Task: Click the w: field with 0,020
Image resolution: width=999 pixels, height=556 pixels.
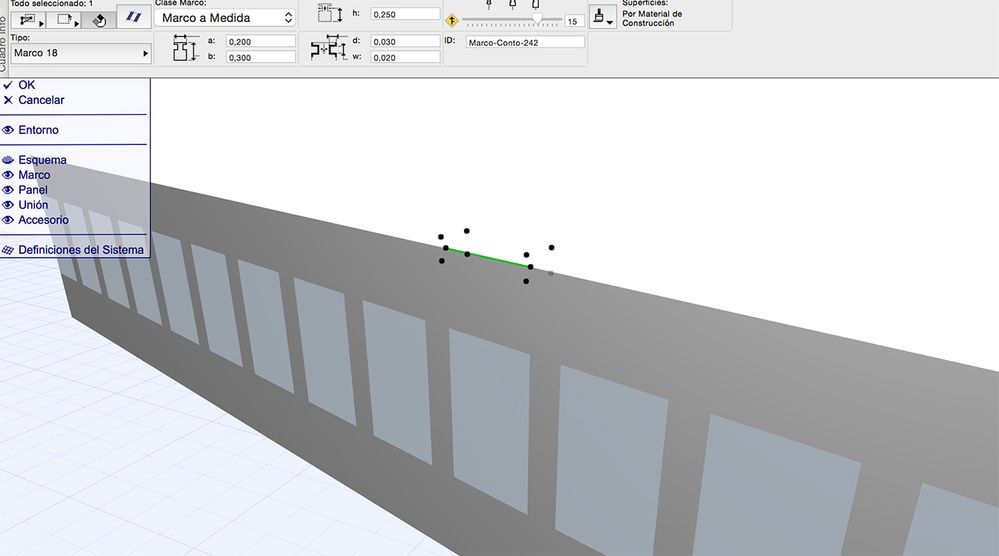Action: (x=405, y=57)
